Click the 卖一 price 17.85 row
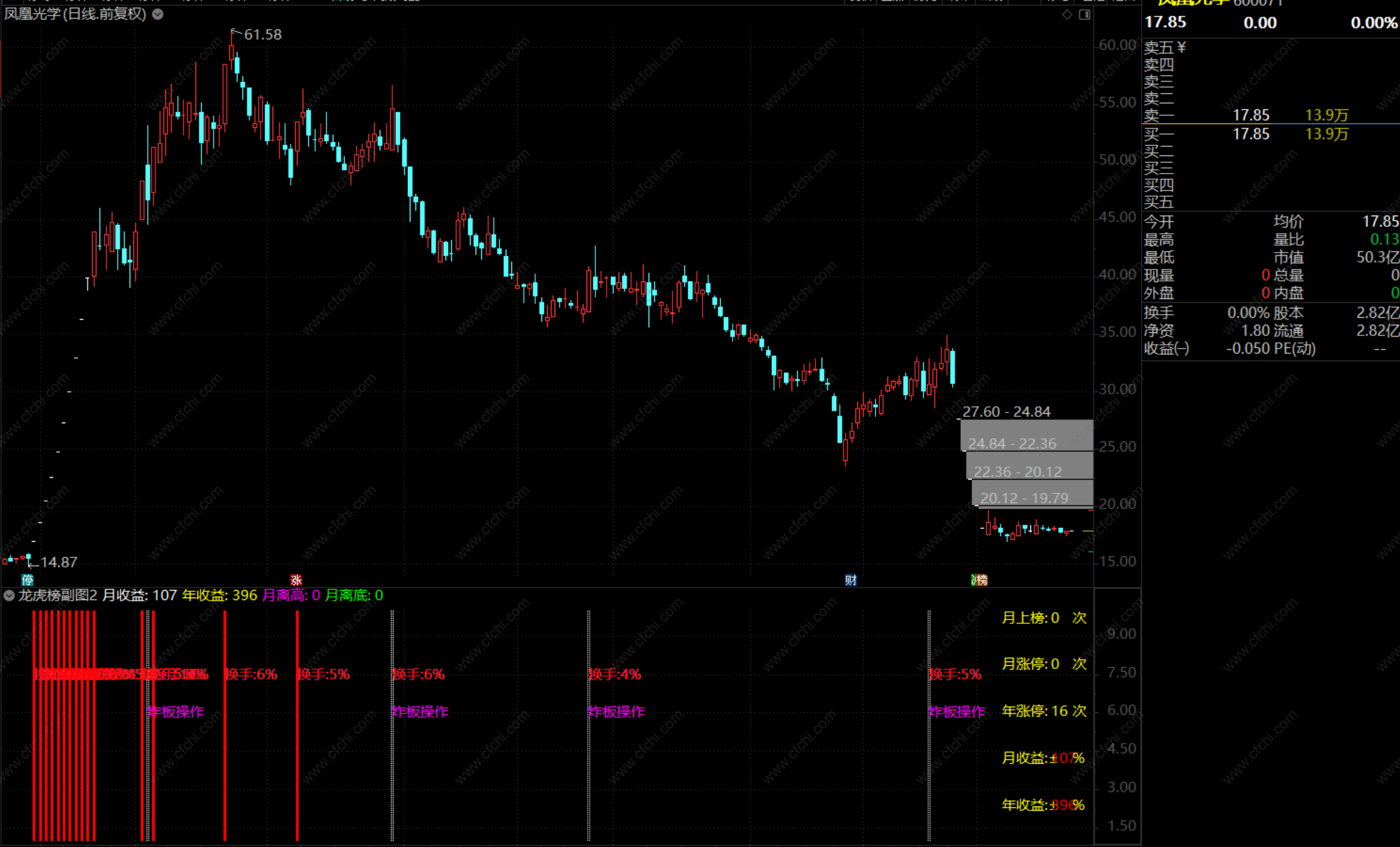 pos(1251,115)
